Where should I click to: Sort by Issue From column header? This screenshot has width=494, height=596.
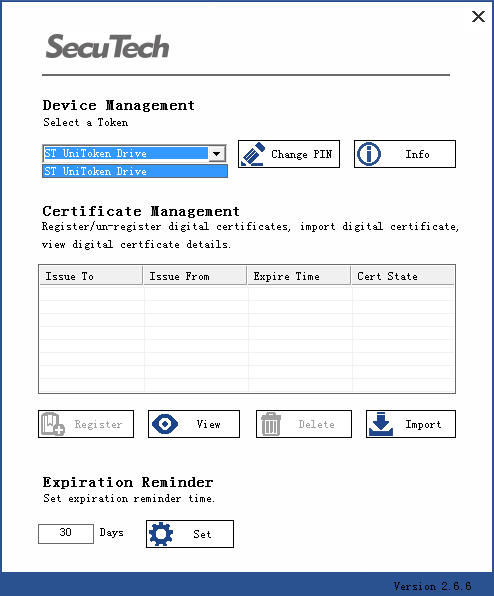point(195,276)
